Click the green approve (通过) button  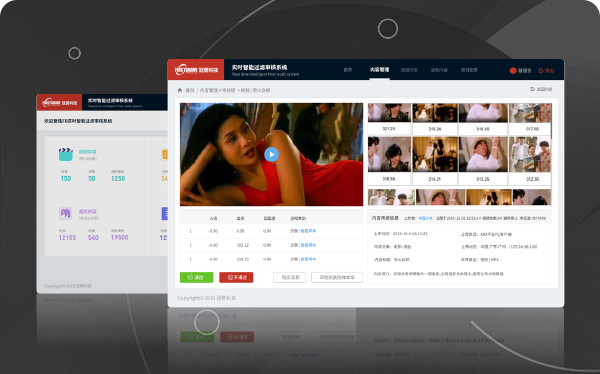coord(196,277)
